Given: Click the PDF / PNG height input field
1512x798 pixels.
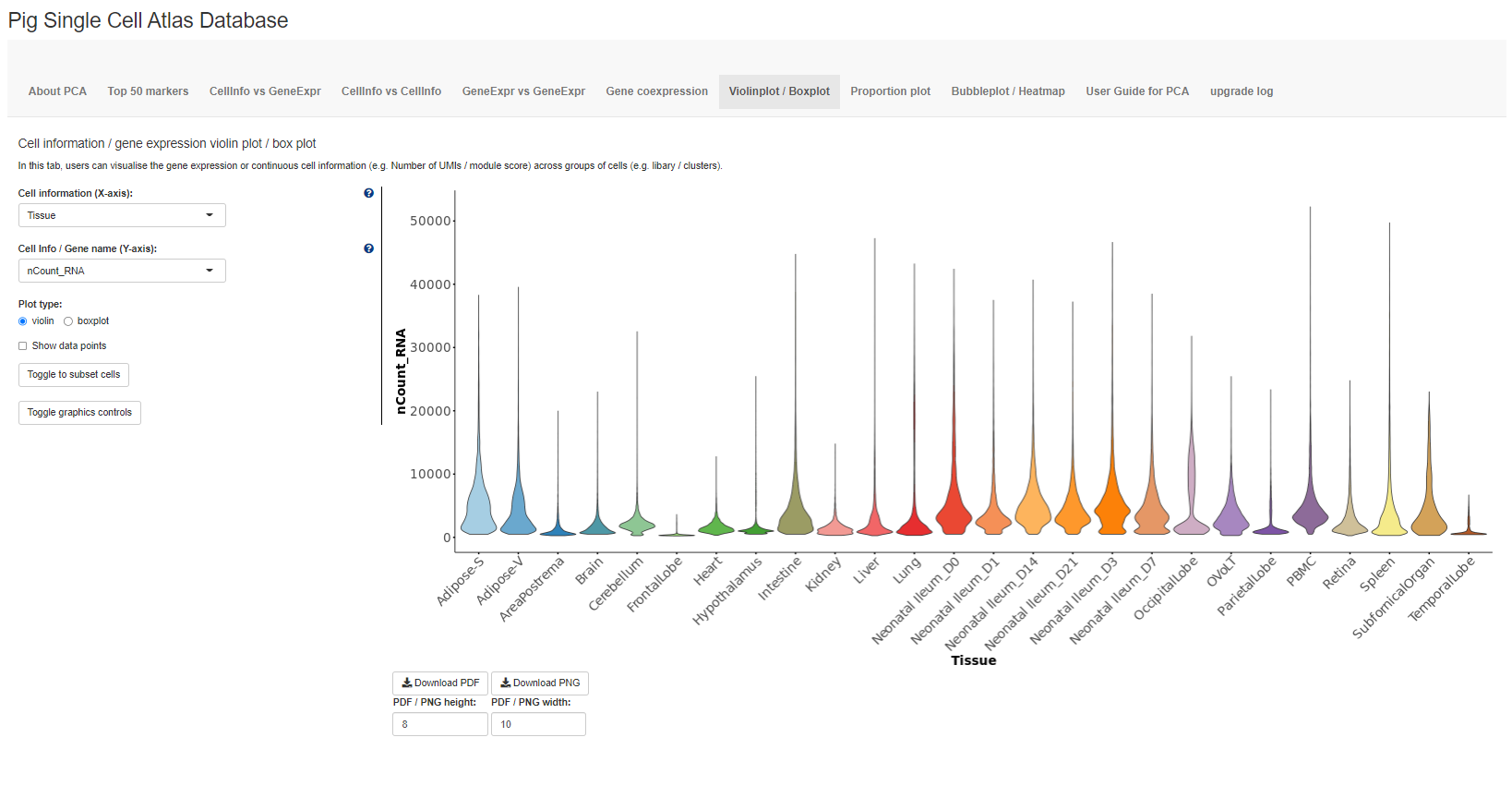Looking at the screenshot, I should tap(439, 724).
